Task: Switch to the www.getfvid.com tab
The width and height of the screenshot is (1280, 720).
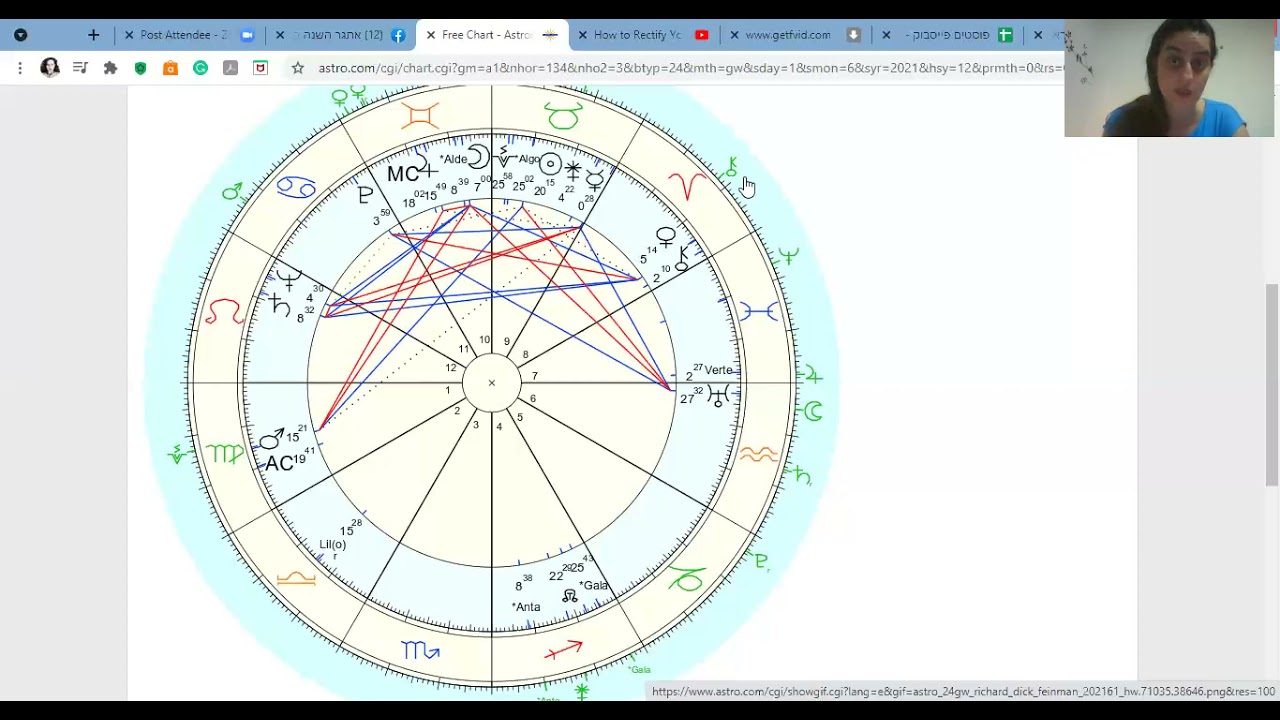Action: click(x=796, y=35)
